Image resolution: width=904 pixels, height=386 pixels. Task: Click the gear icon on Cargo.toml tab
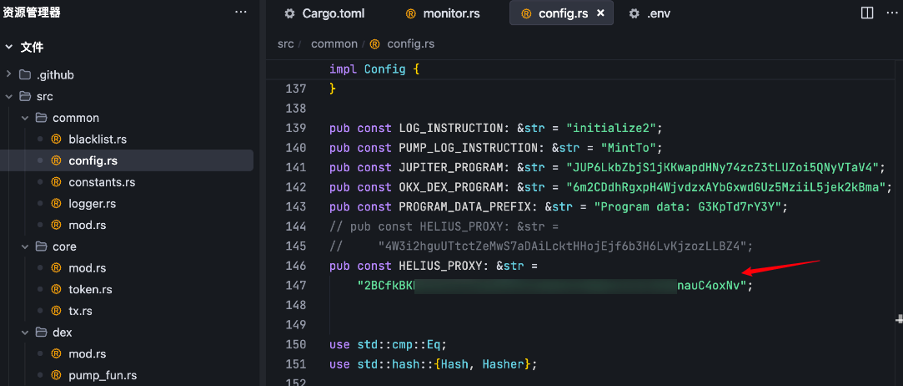tap(289, 13)
